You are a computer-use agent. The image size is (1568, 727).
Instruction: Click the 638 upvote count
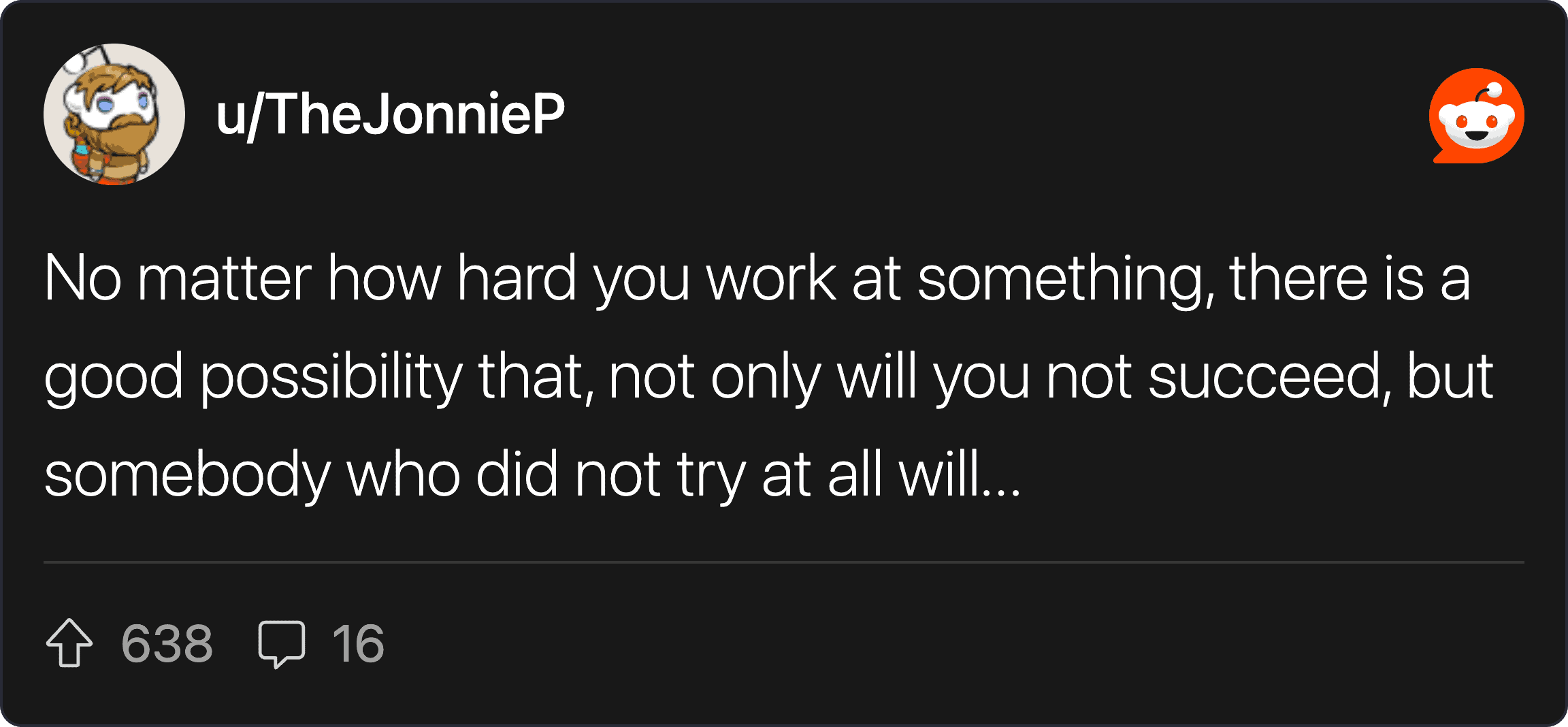pyautogui.click(x=167, y=643)
